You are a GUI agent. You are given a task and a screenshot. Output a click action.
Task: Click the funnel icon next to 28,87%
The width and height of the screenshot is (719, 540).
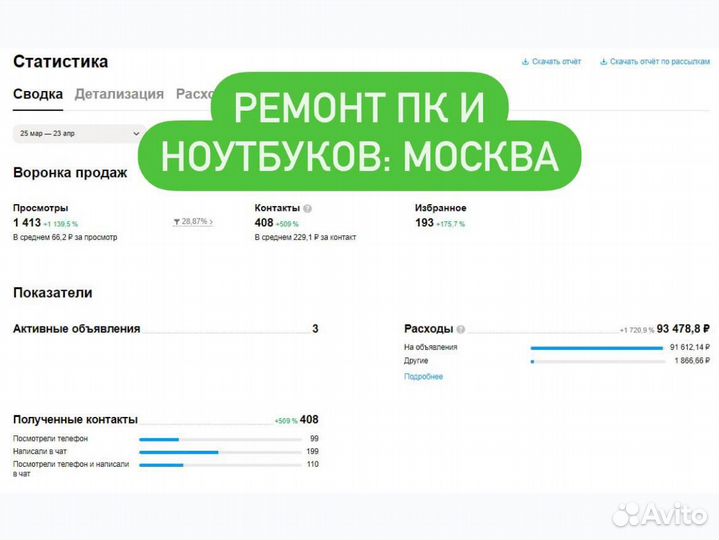(177, 222)
